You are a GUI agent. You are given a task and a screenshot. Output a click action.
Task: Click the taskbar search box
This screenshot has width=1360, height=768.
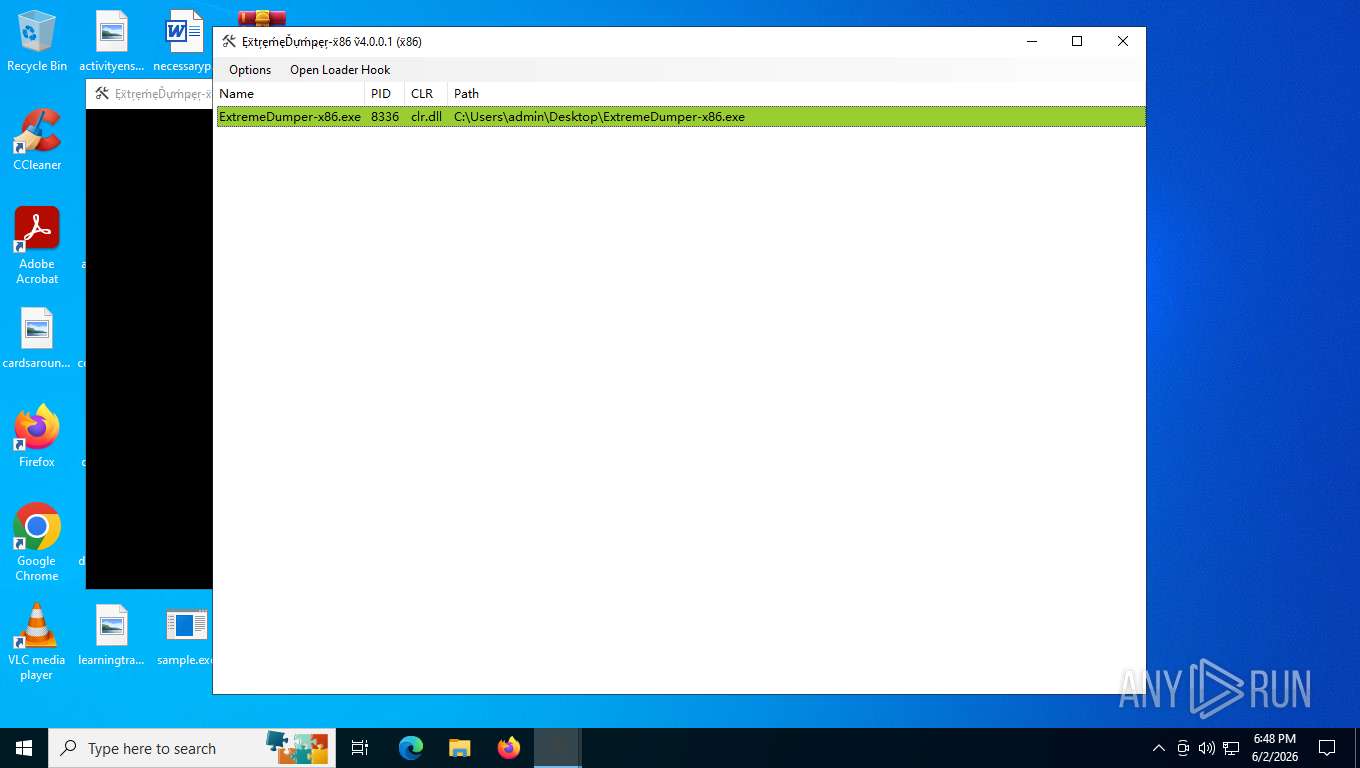coord(192,748)
